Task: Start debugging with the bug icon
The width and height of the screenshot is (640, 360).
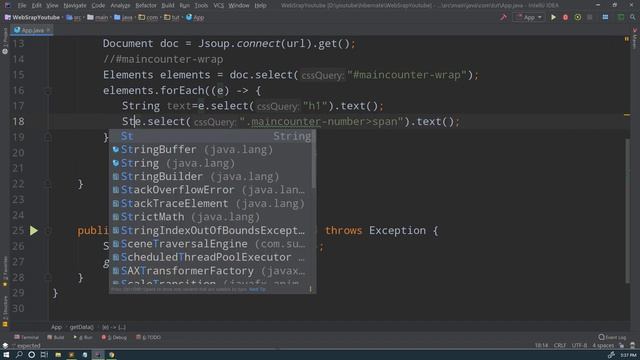Action: [565, 18]
